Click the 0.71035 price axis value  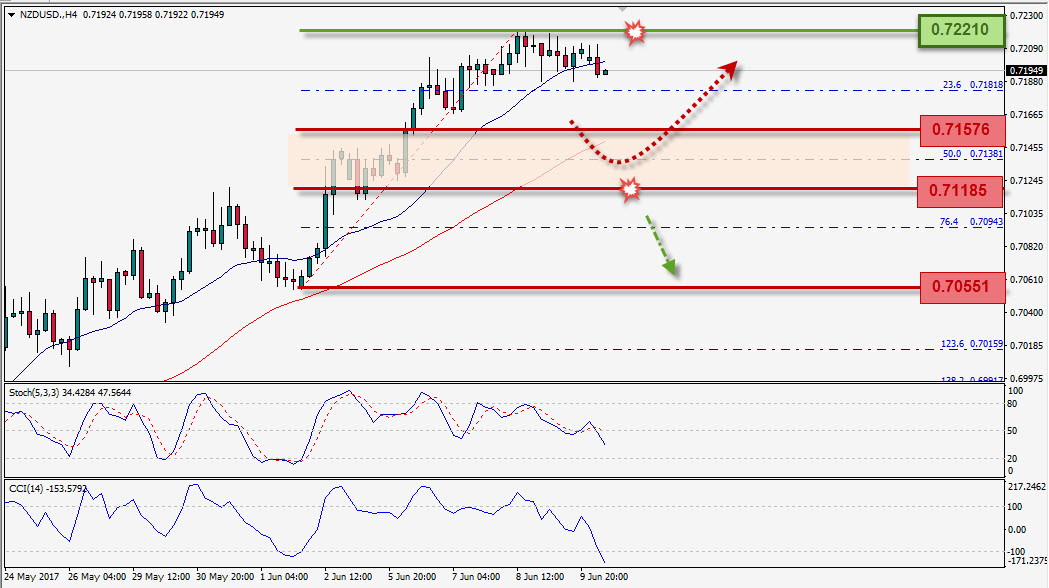(x=1026, y=213)
